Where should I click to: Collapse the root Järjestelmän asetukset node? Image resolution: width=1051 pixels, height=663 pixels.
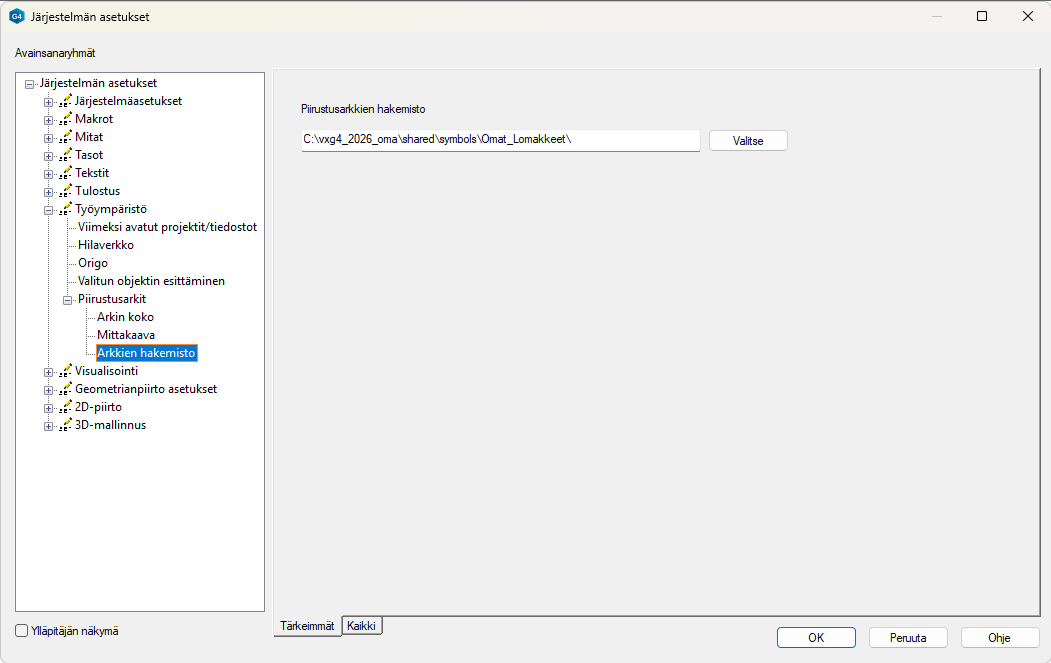pos(29,84)
